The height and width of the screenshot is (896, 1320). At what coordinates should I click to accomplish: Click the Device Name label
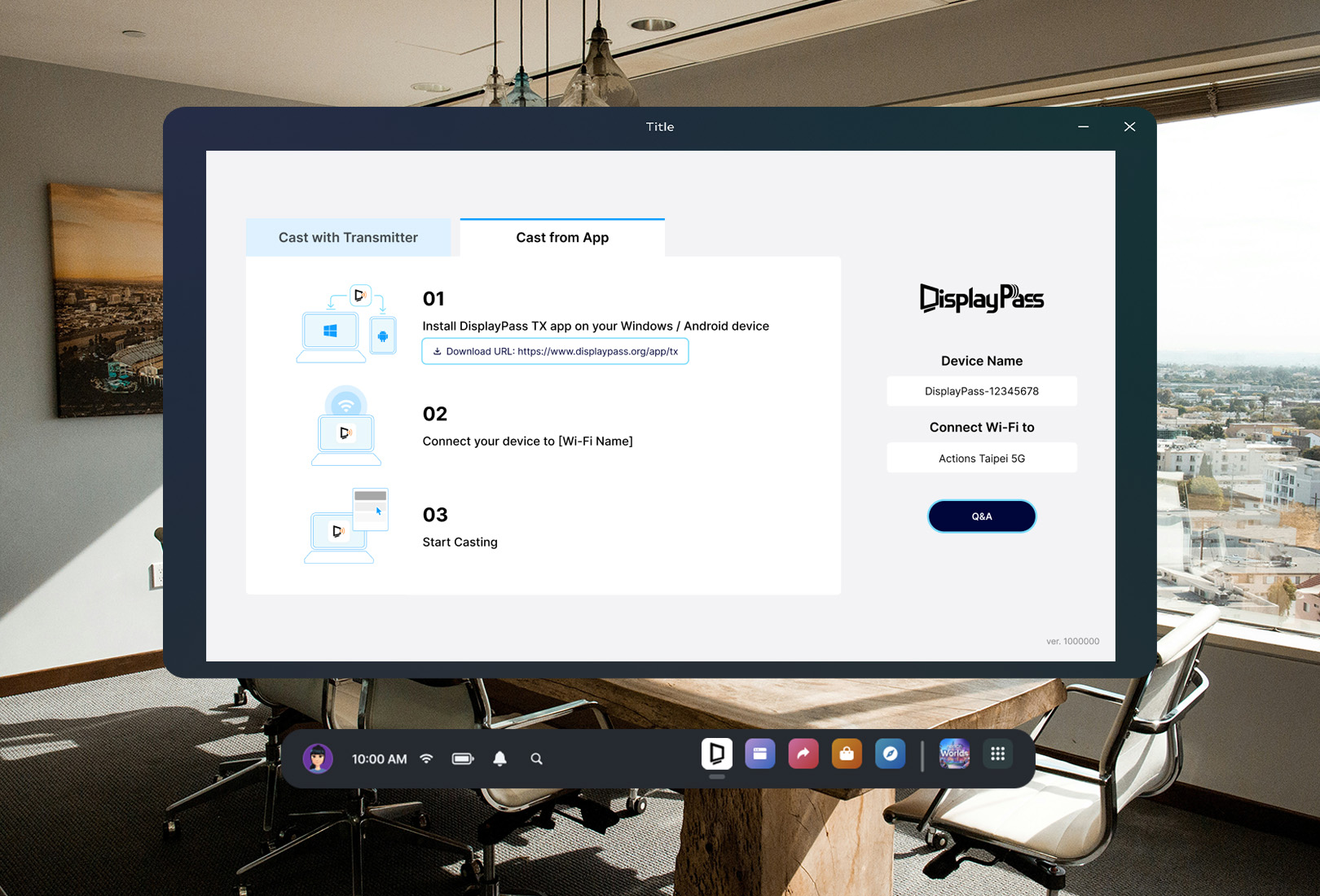coord(982,361)
